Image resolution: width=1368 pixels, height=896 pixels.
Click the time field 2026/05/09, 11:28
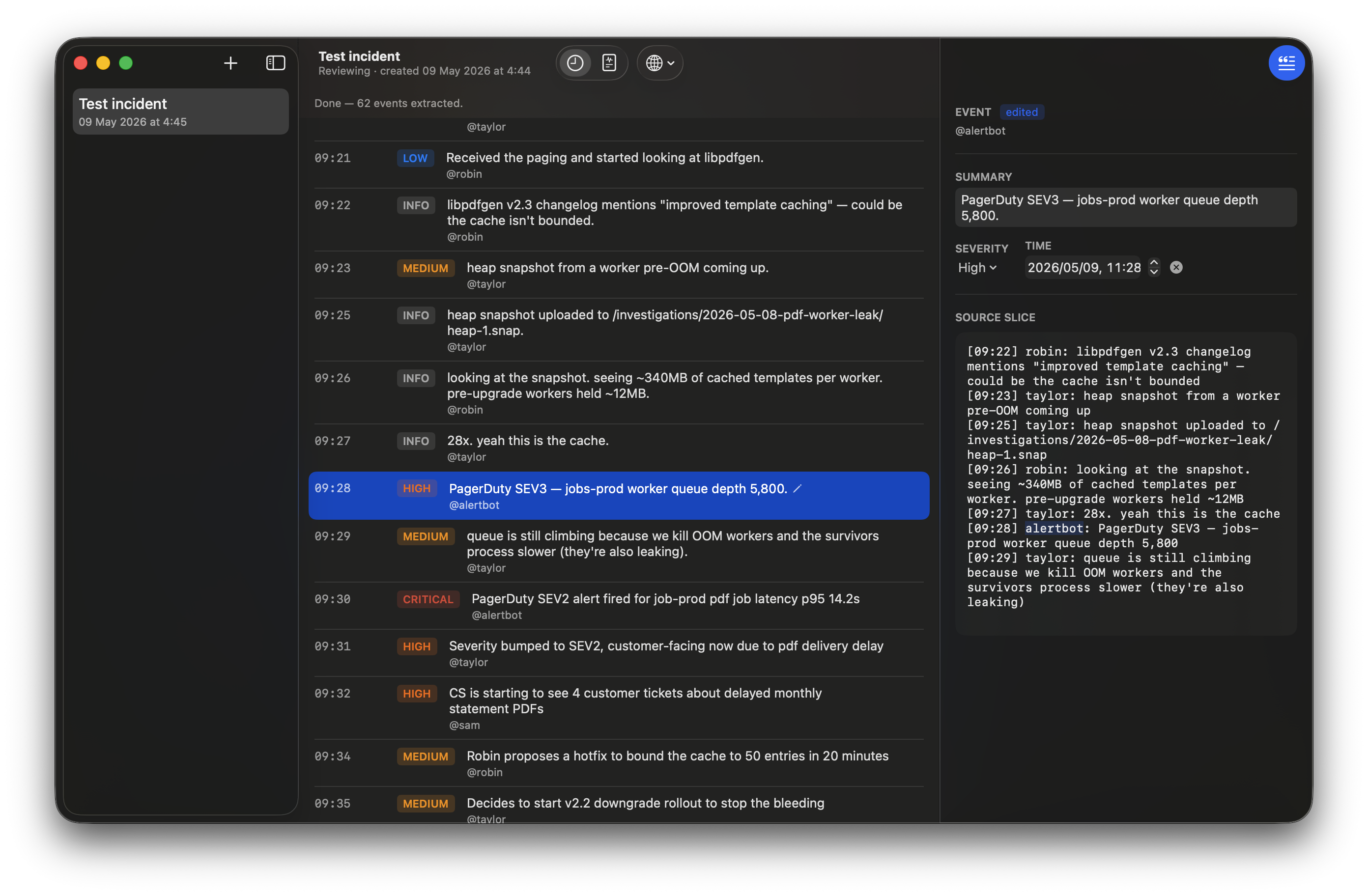(x=1083, y=267)
